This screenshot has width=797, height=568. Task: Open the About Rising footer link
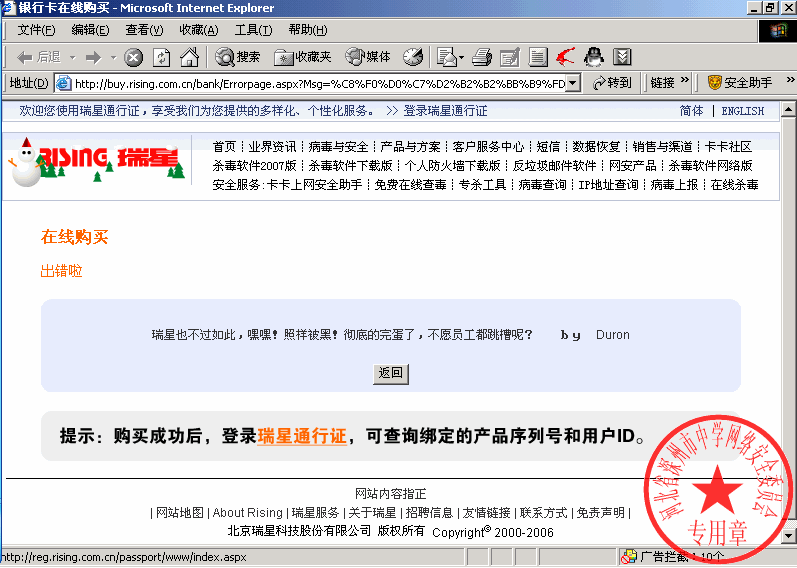click(248, 513)
